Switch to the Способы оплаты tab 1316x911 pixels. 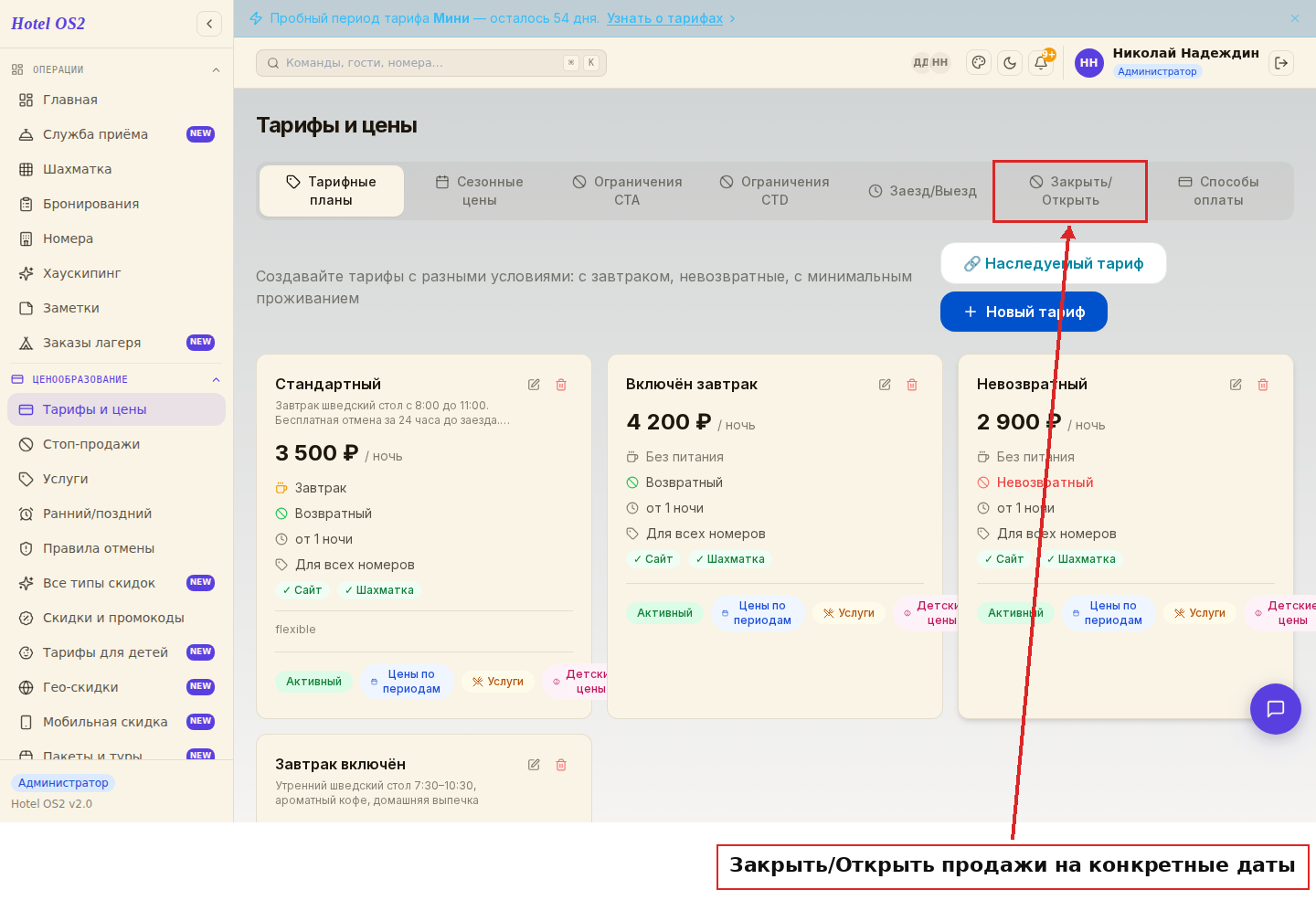point(1218,191)
